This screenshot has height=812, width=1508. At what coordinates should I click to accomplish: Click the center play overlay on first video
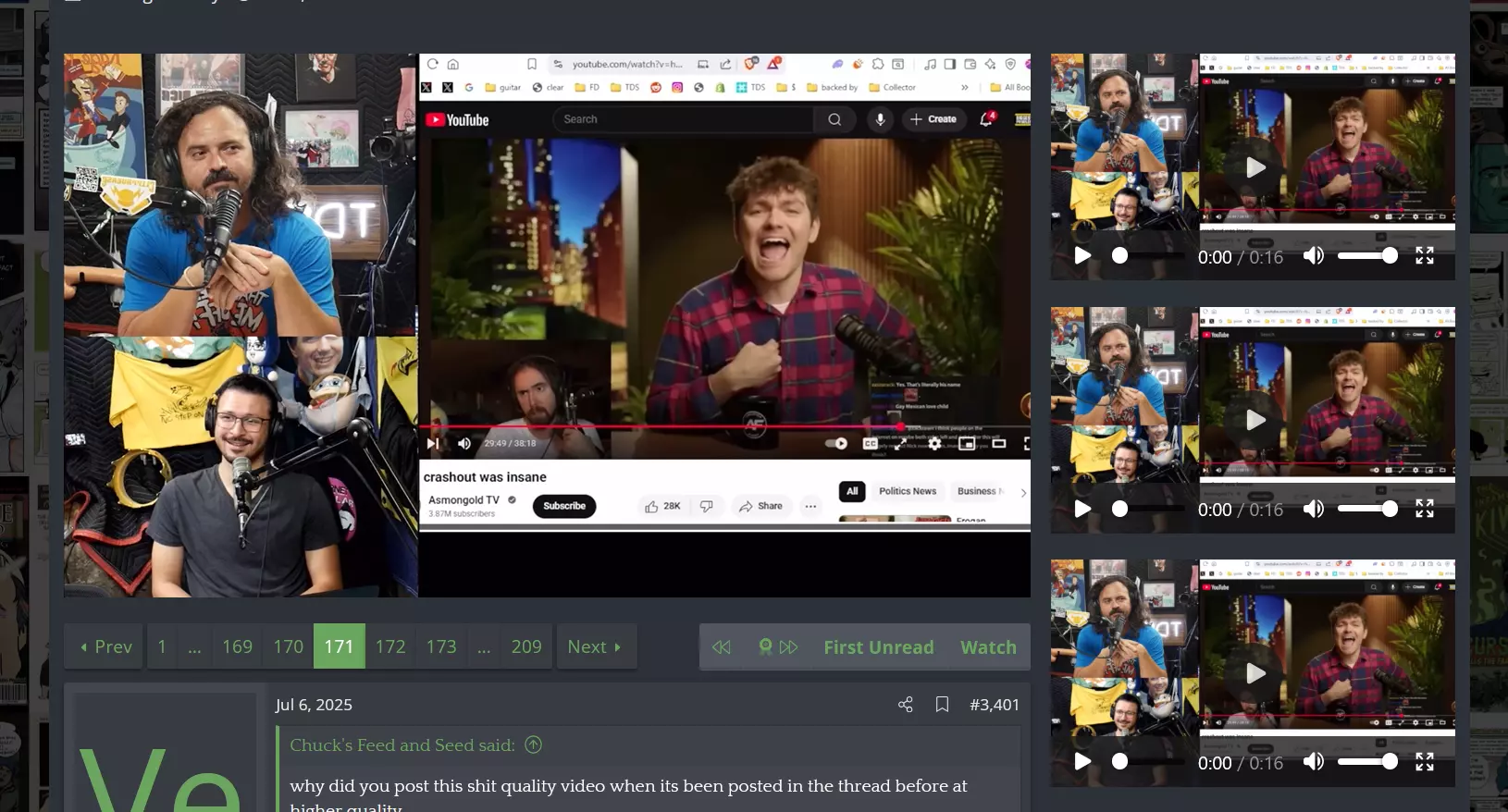1255,167
